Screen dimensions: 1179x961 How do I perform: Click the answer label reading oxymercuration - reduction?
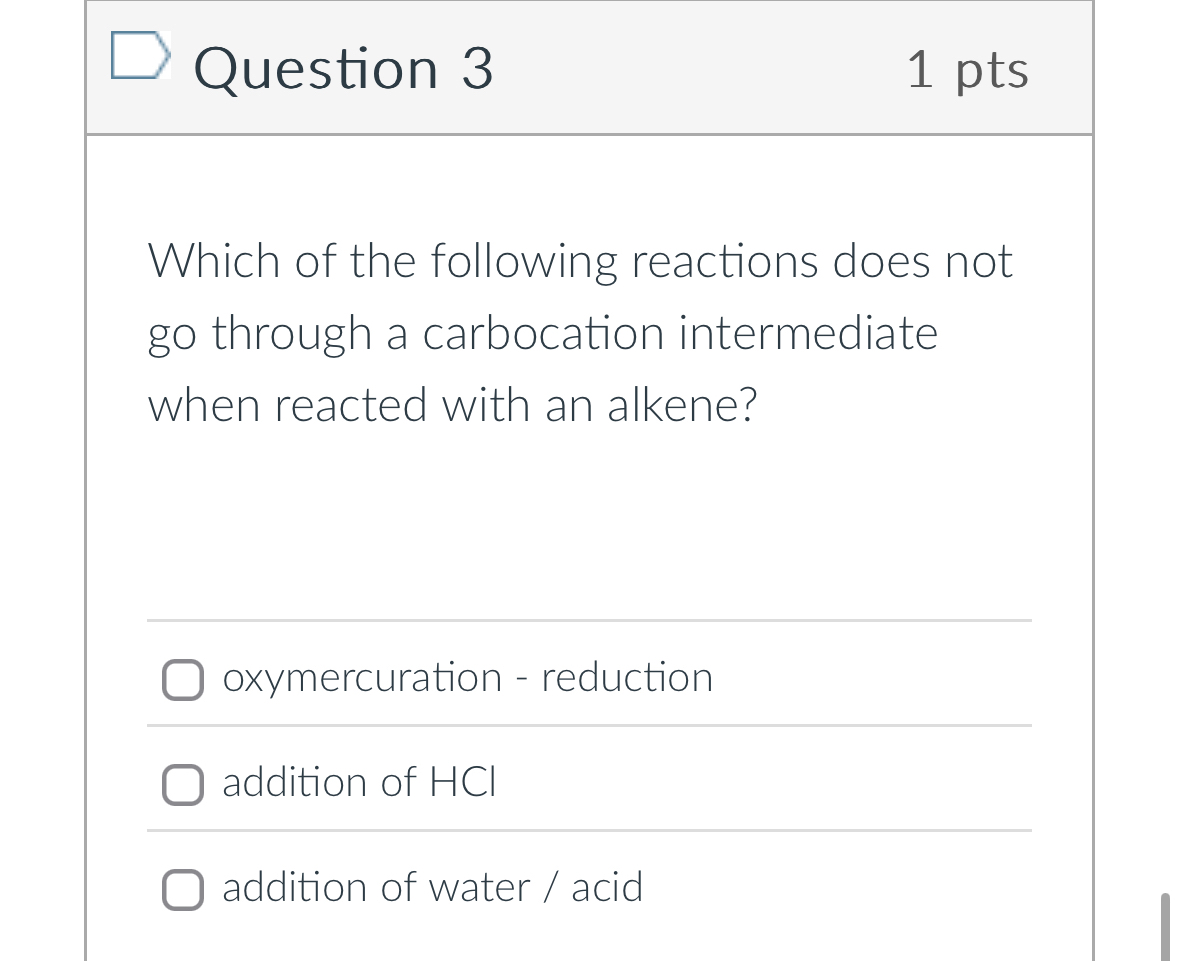click(467, 677)
